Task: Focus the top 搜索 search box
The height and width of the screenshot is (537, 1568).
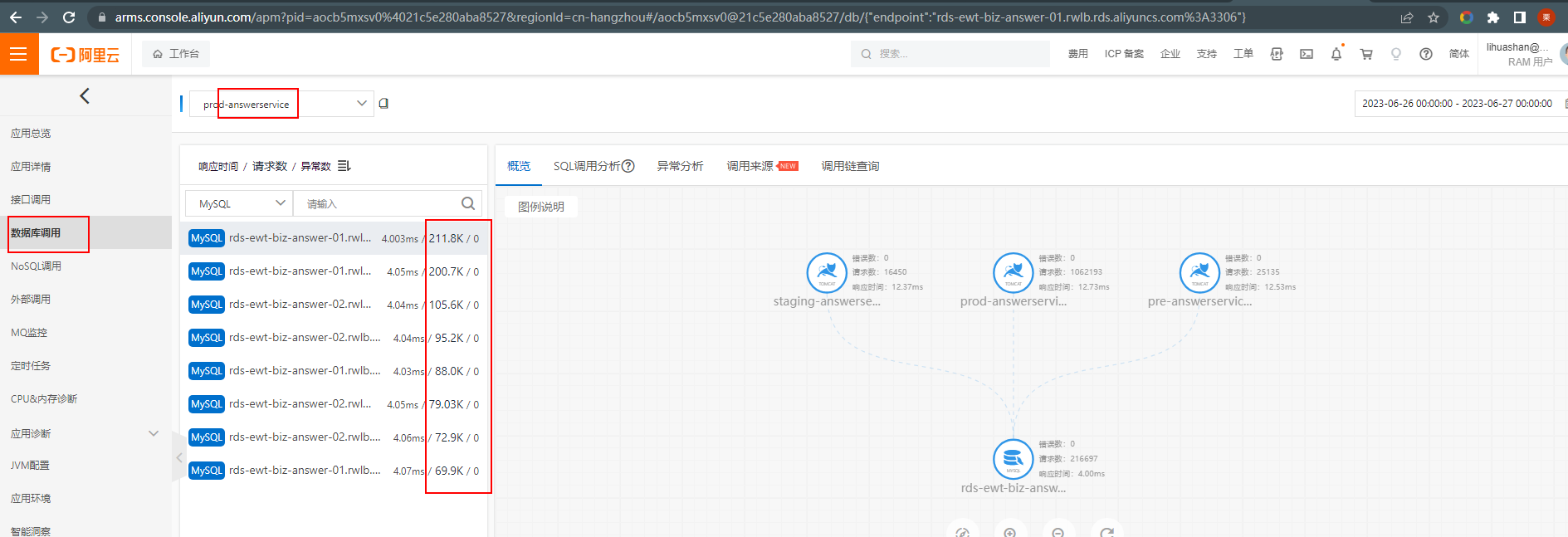Action: [950, 54]
